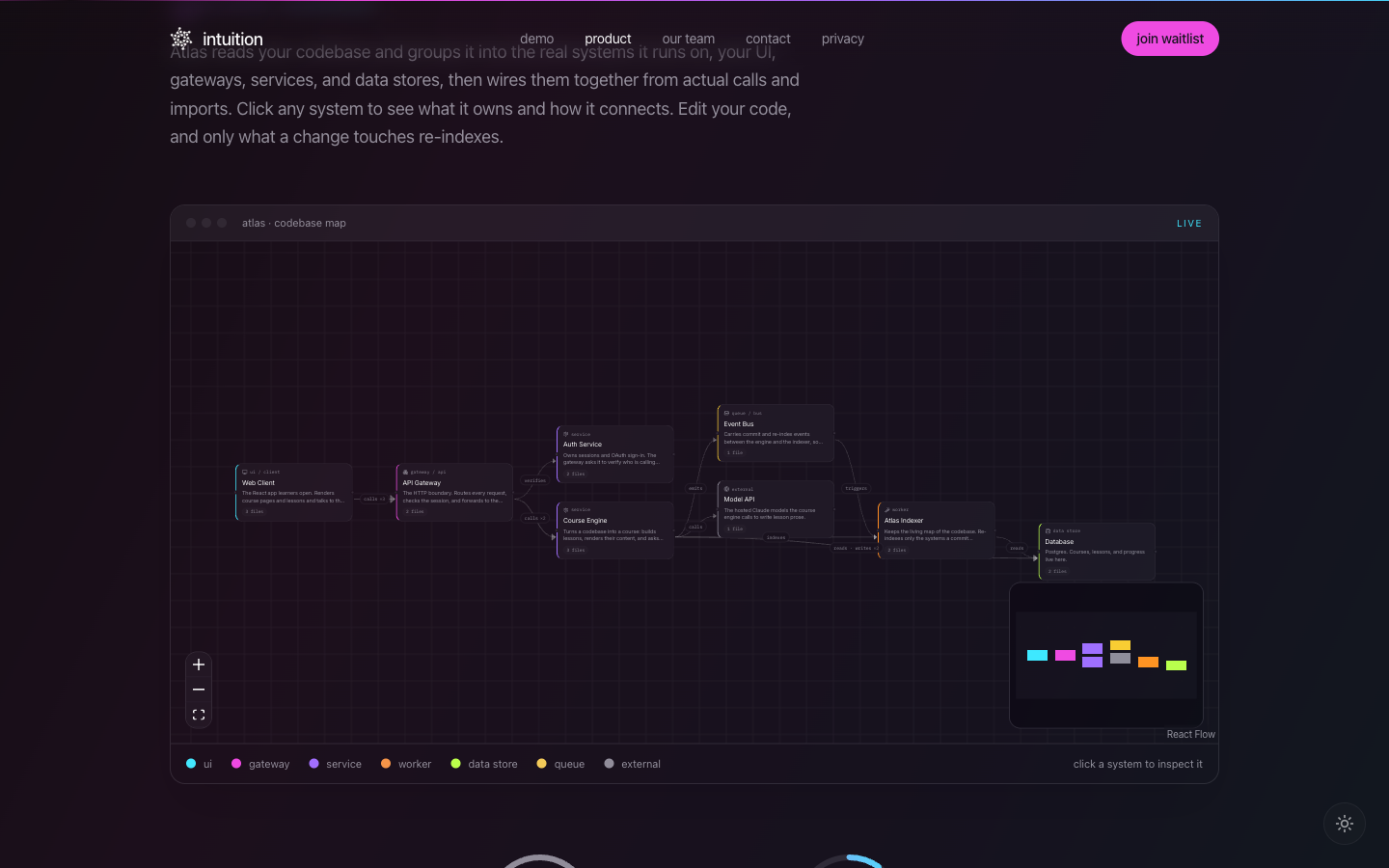Click the 'worker' legend label
This screenshot has height=868, width=1389.
click(x=415, y=764)
